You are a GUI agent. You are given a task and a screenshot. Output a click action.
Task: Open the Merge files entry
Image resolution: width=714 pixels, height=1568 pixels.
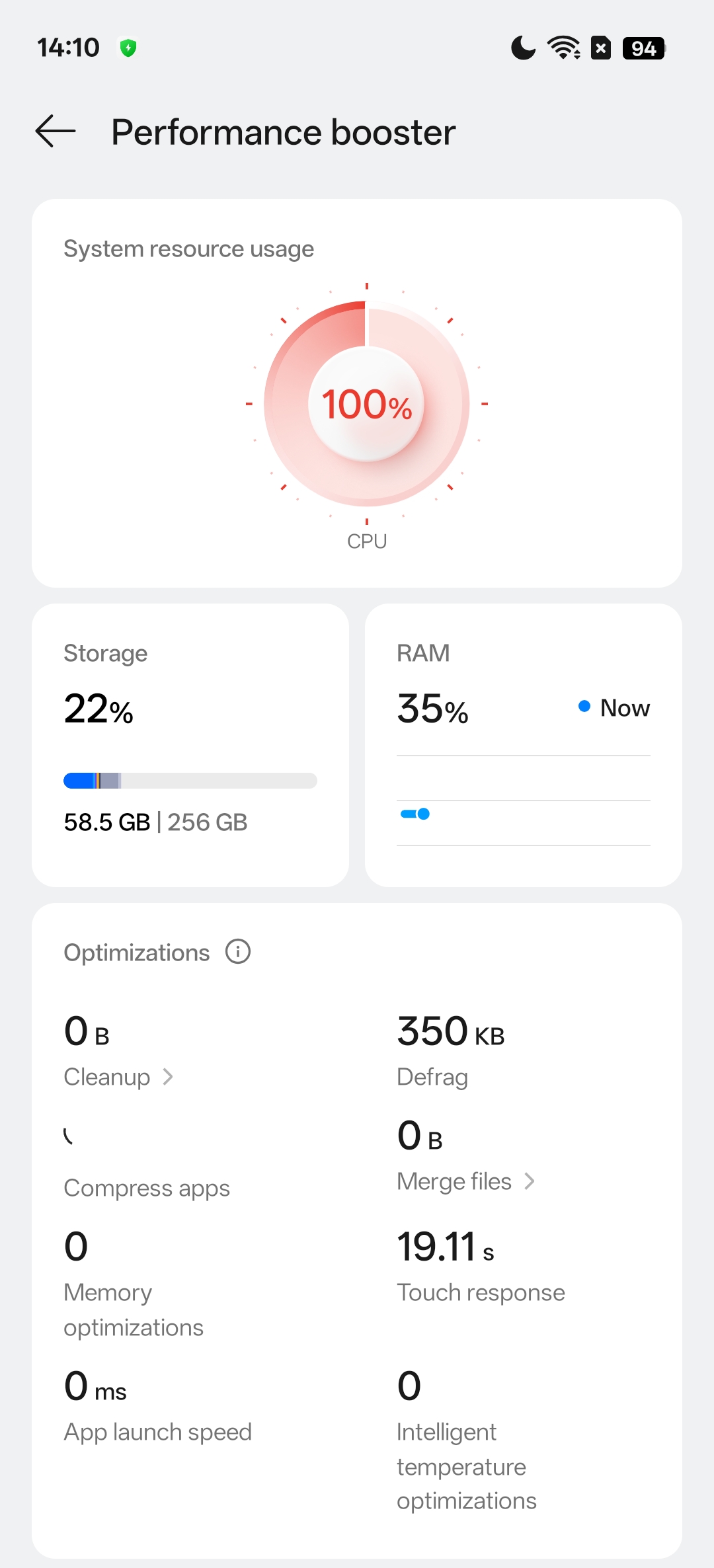click(x=454, y=1181)
